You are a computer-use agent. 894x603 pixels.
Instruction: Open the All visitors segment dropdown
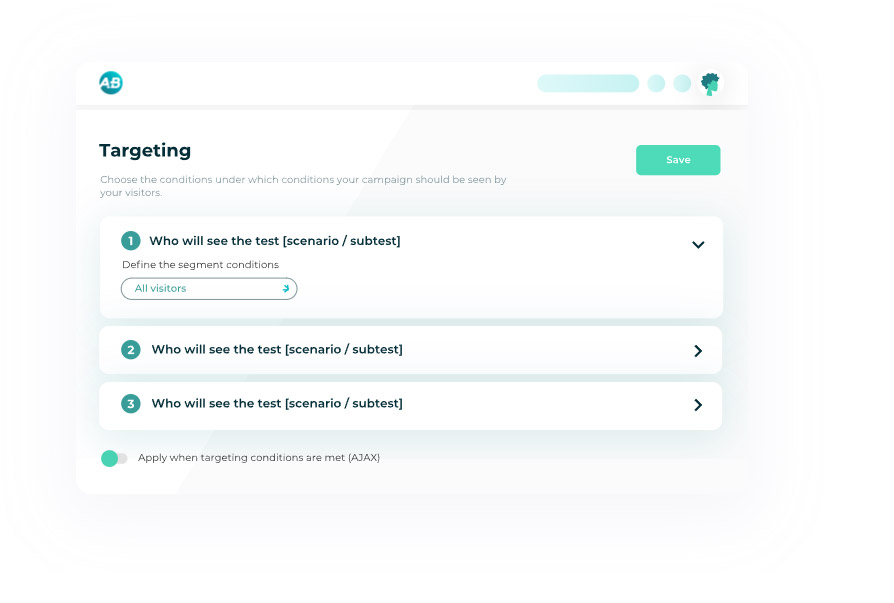pos(209,288)
